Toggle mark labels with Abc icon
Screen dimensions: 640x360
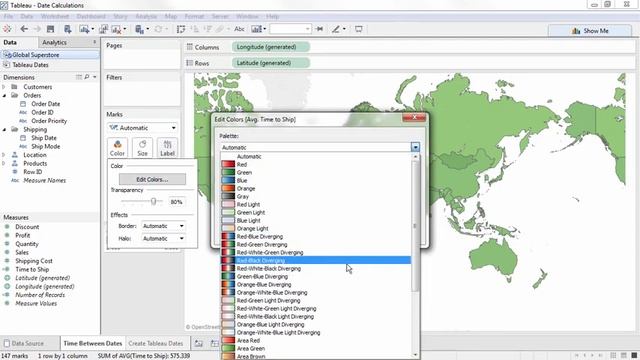pos(239,29)
